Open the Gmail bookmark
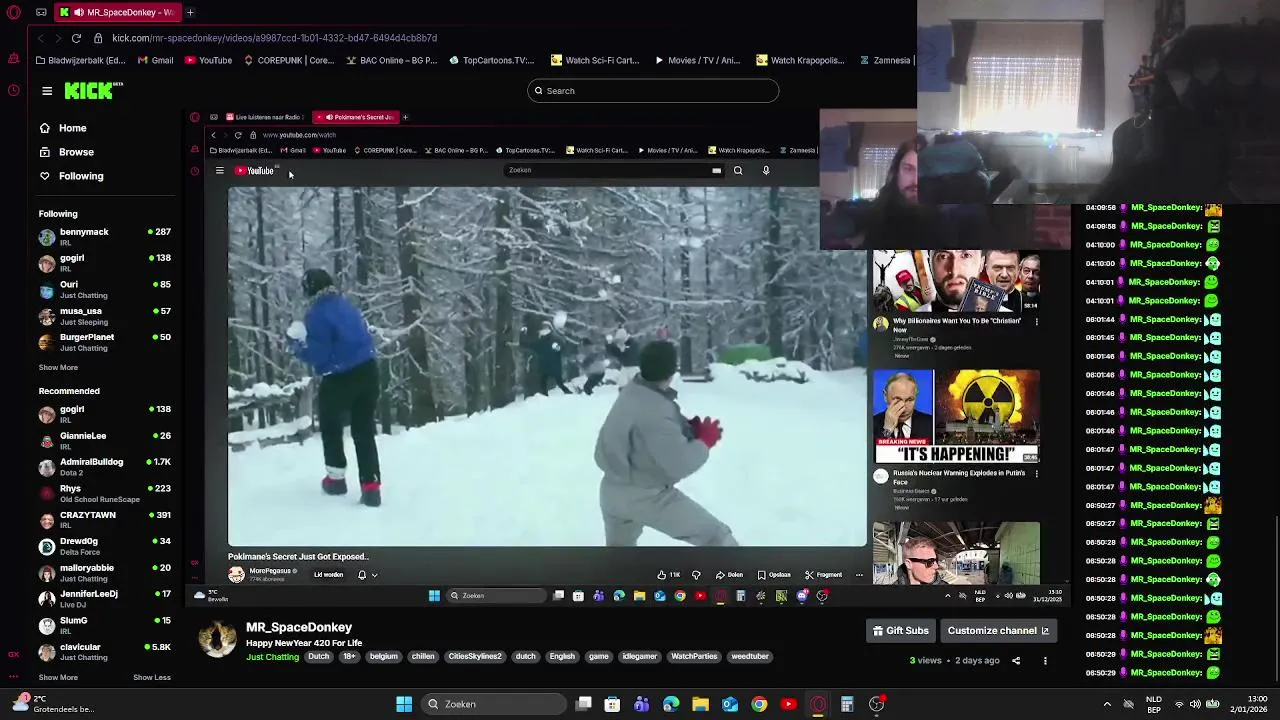Screen dimensions: 1280x720 pos(155,60)
